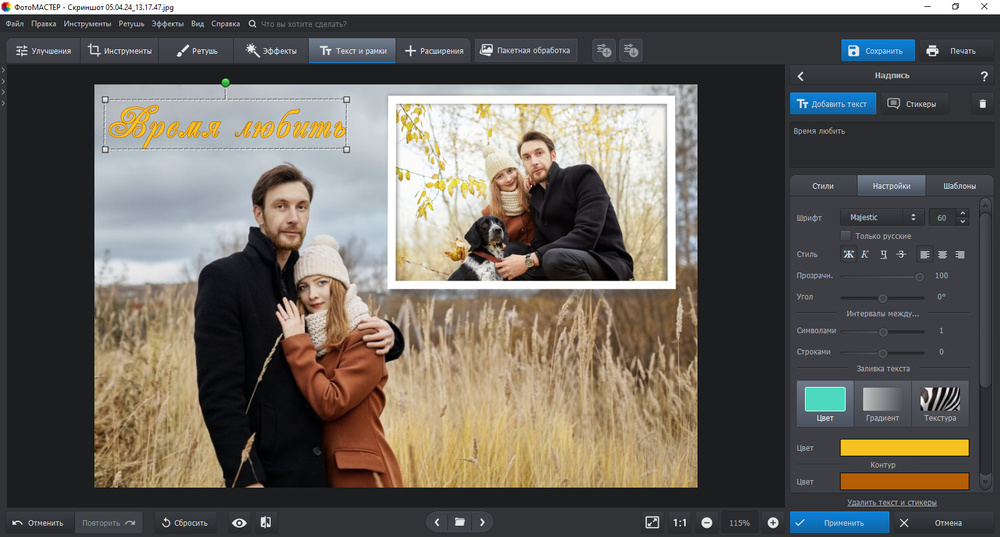Click the yellow text color swatch
Screen dimensions: 1000x537
tap(904, 448)
